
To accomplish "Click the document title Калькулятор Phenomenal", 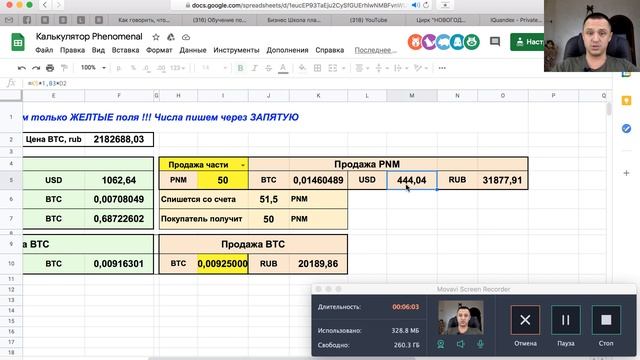I will click(89, 37).
